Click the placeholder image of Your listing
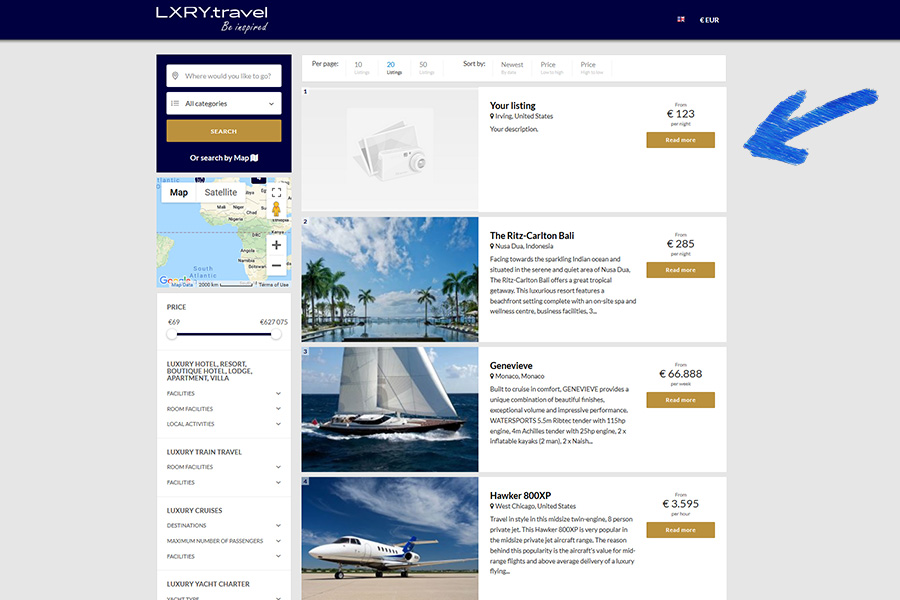This screenshot has width=900, height=600. [x=390, y=149]
